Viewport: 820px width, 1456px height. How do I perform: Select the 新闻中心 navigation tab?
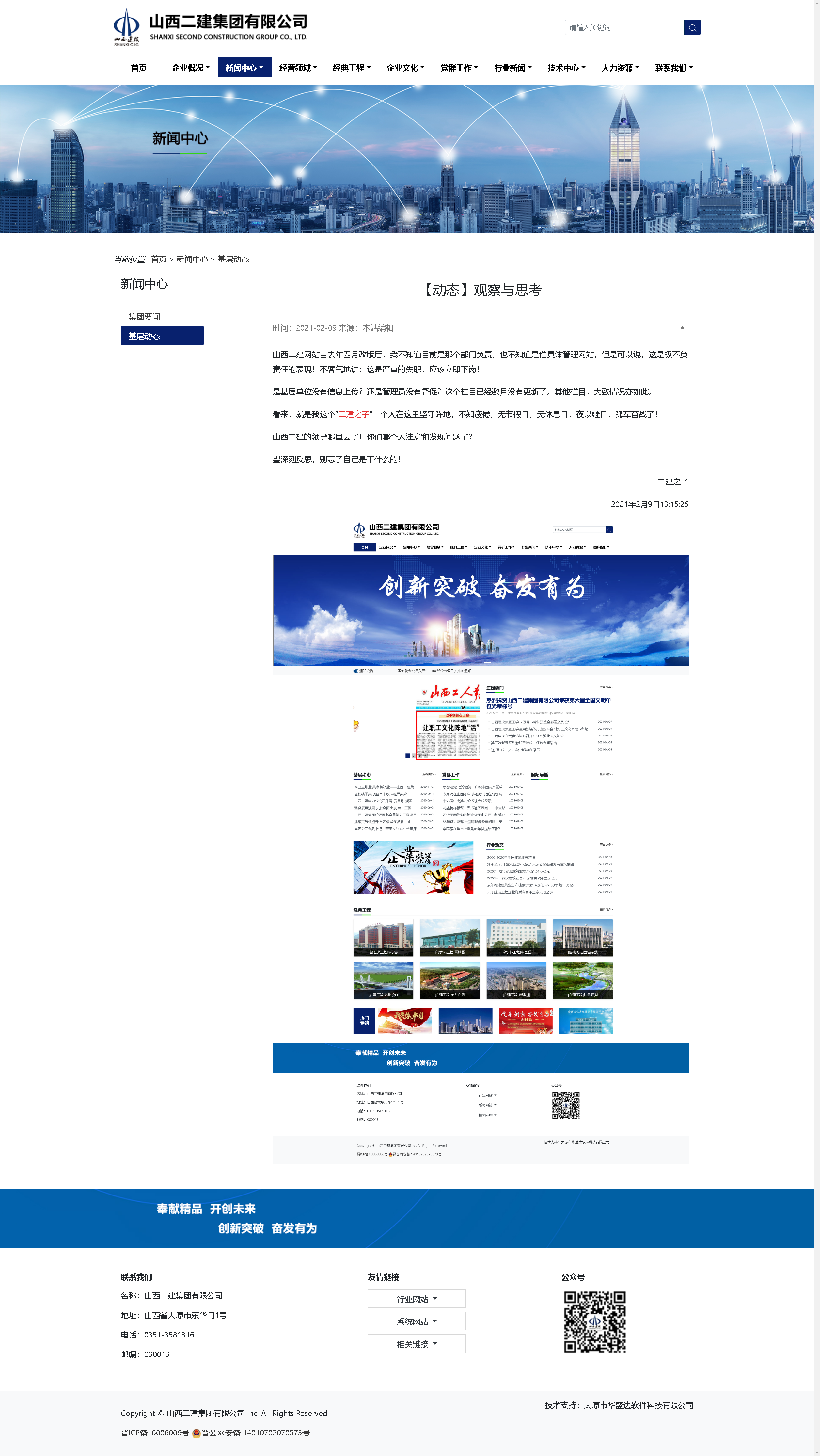tap(244, 68)
